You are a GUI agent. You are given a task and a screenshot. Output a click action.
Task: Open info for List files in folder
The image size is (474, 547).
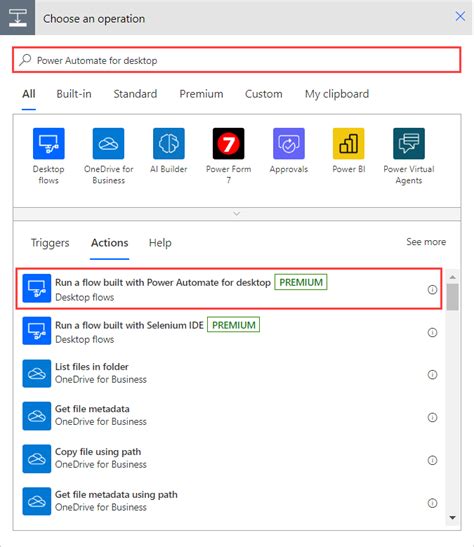(432, 375)
